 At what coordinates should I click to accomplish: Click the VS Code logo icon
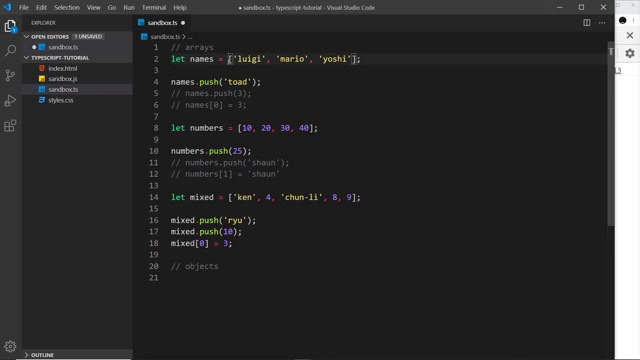click(7, 7)
